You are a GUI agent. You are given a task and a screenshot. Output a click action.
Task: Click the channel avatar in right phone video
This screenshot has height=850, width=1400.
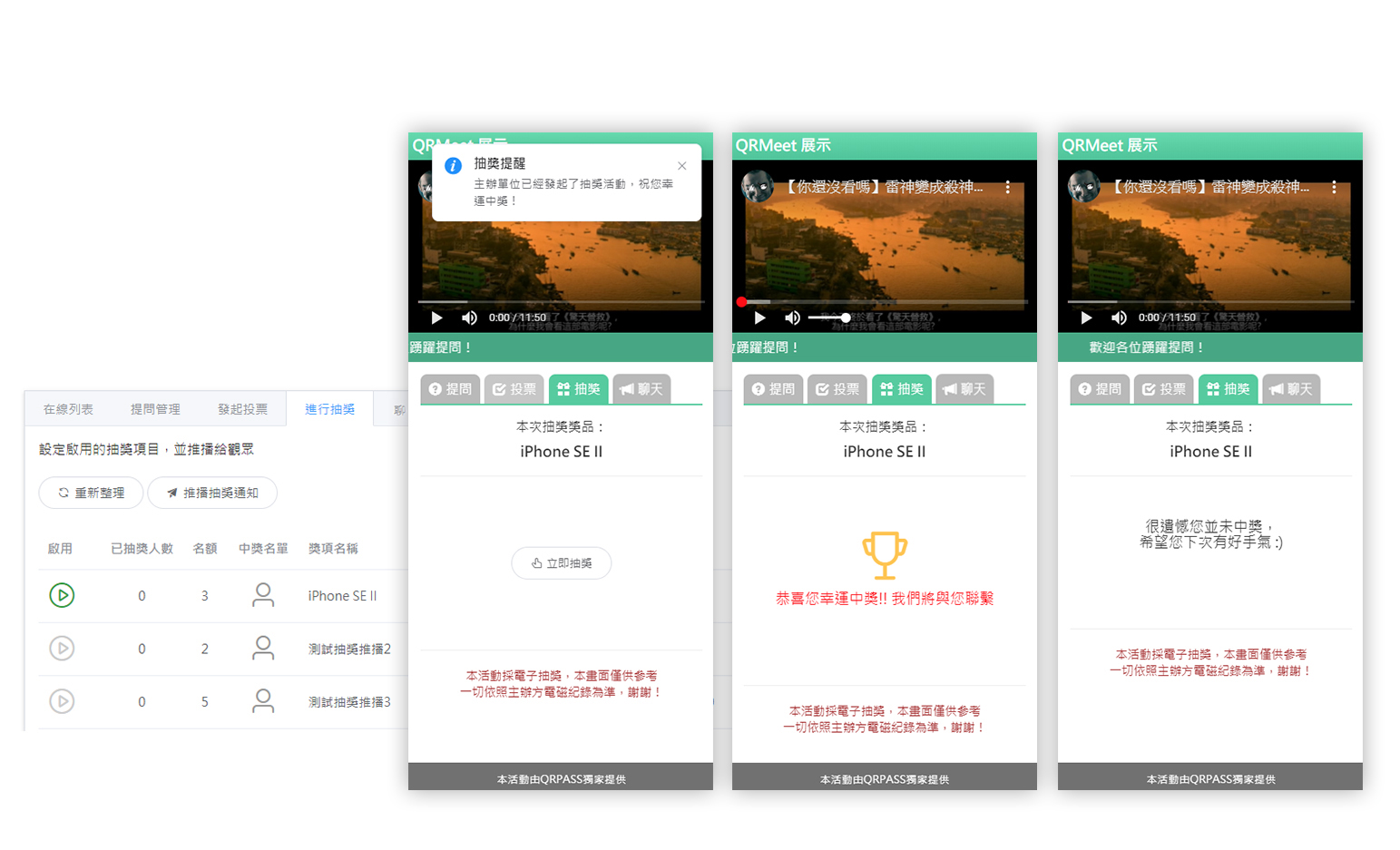(1084, 186)
